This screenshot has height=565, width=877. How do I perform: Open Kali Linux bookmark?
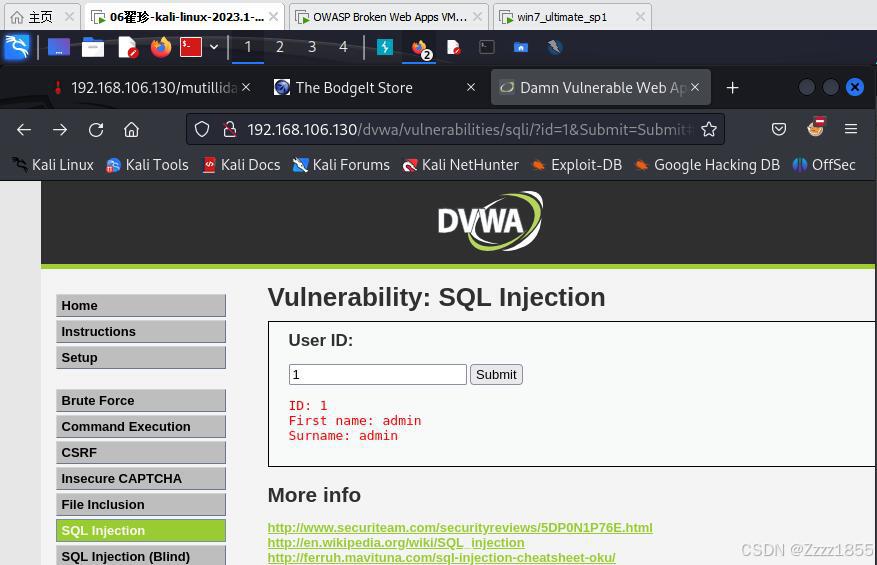53,165
